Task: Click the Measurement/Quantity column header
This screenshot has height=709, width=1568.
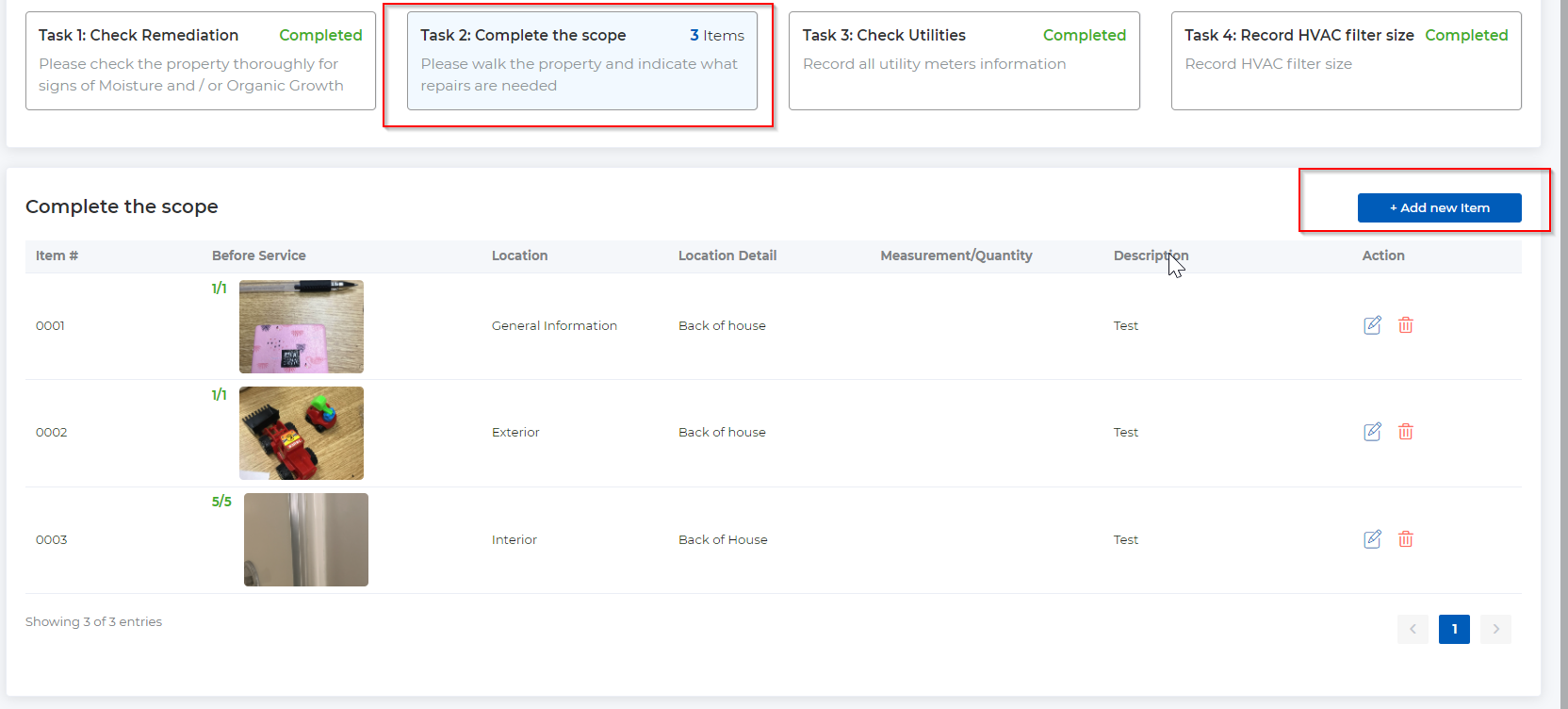Action: (956, 256)
